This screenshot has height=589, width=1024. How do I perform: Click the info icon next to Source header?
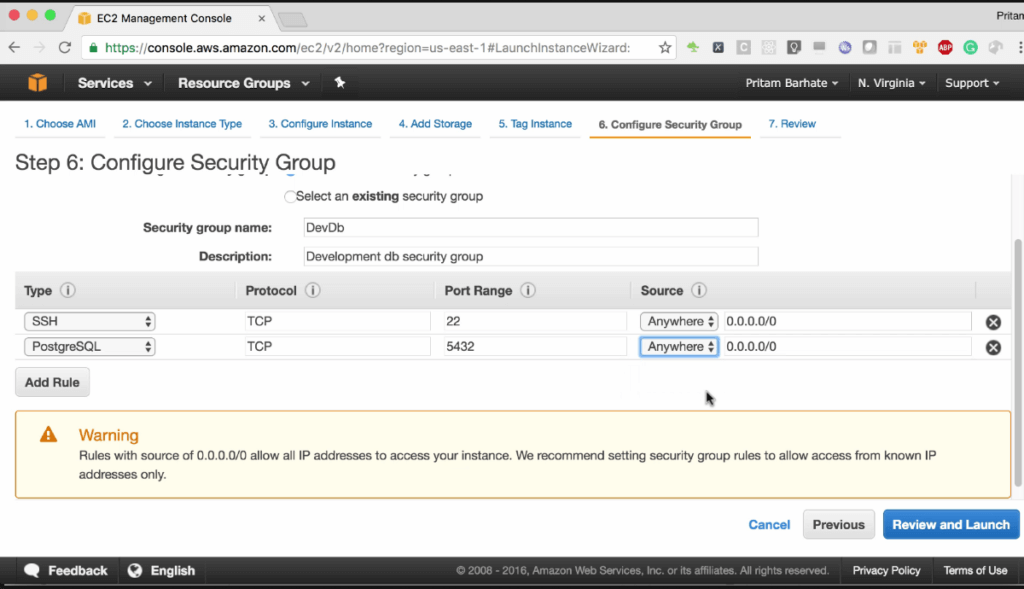[699, 290]
